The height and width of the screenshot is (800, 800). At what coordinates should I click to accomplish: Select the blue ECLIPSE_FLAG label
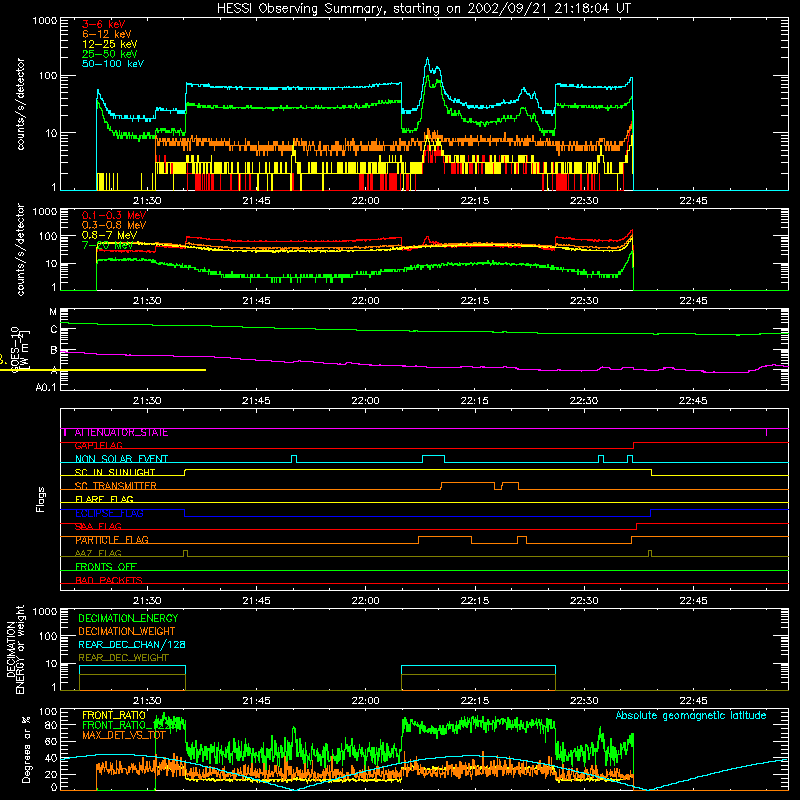point(109,513)
